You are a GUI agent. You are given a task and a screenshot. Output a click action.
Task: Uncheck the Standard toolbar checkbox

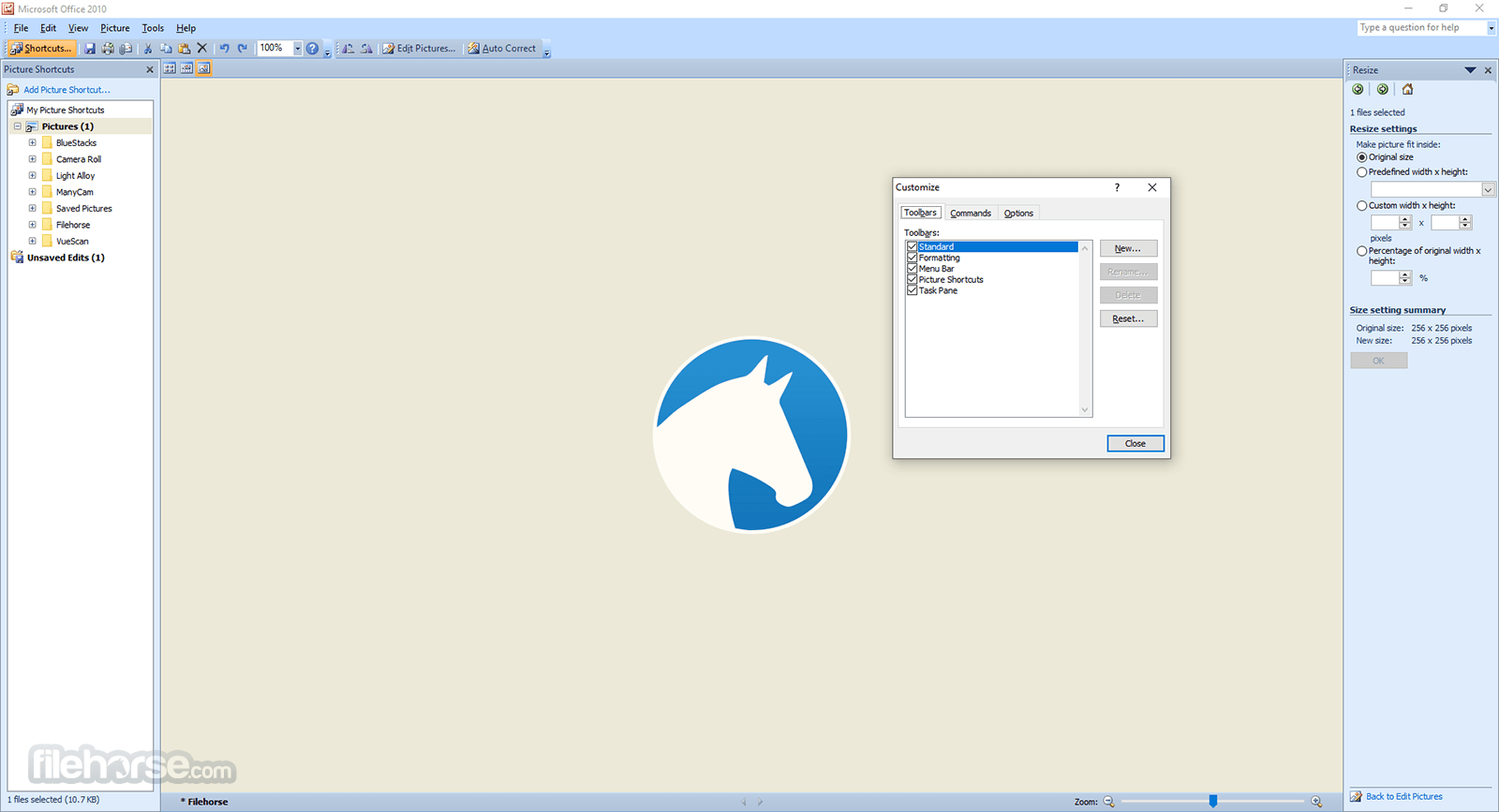[912, 246]
